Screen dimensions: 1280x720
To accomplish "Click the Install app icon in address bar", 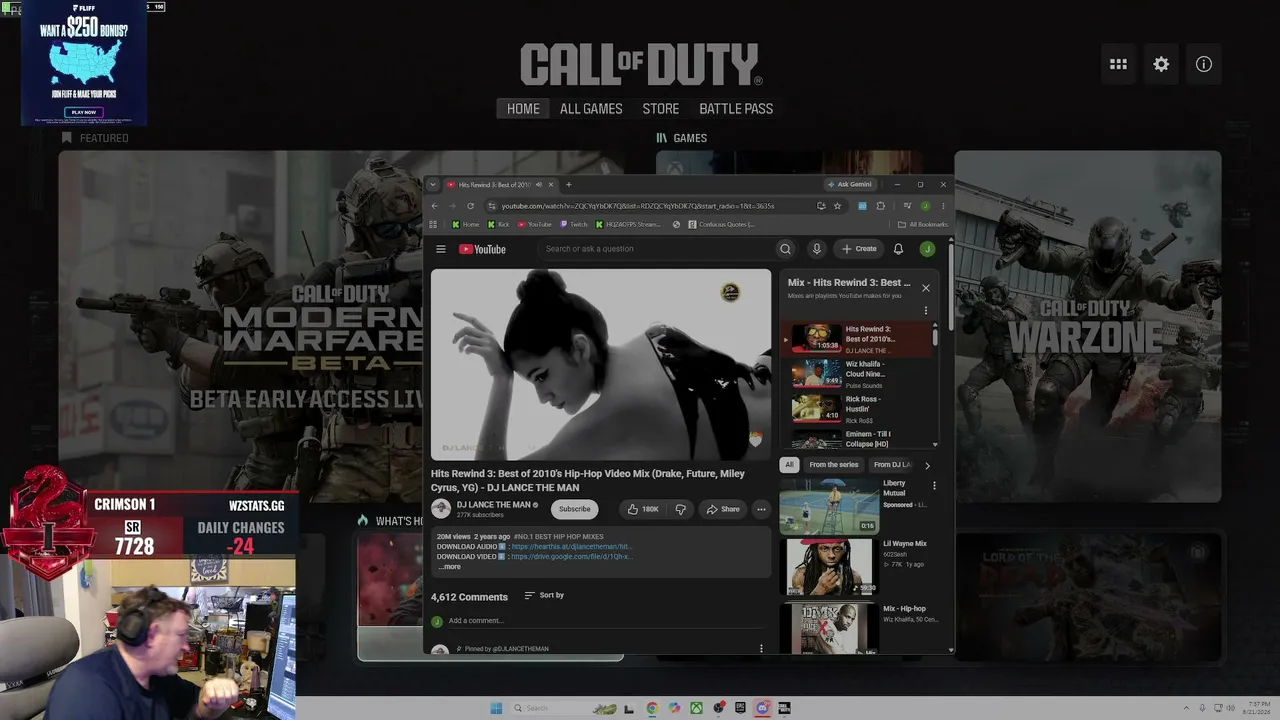I will [x=821, y=206].
